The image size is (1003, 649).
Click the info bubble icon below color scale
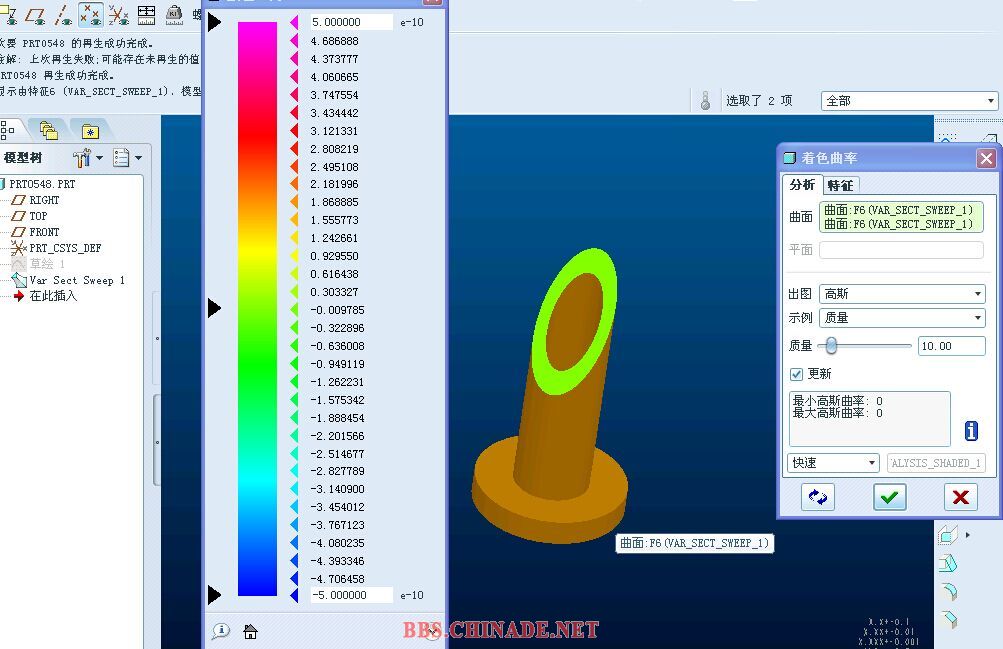[x=221, y=631]
